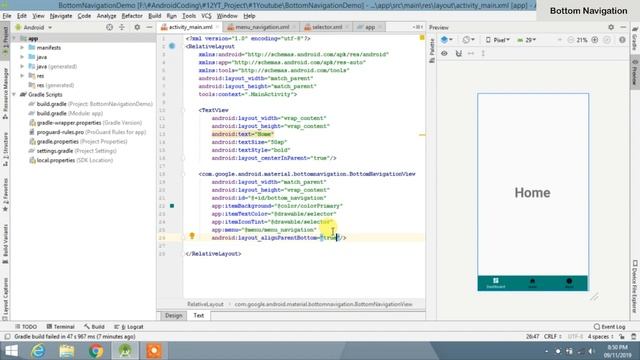Image resolution: width=640 pixels, height=360 pixels.
Task: Select settings.gradle file
Action: click(72, 151)
